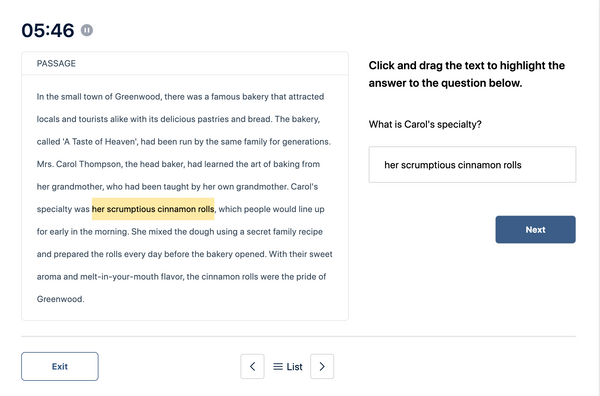The image size is (600, 396).
Task: Click the Next button
Action: [535, 230]
